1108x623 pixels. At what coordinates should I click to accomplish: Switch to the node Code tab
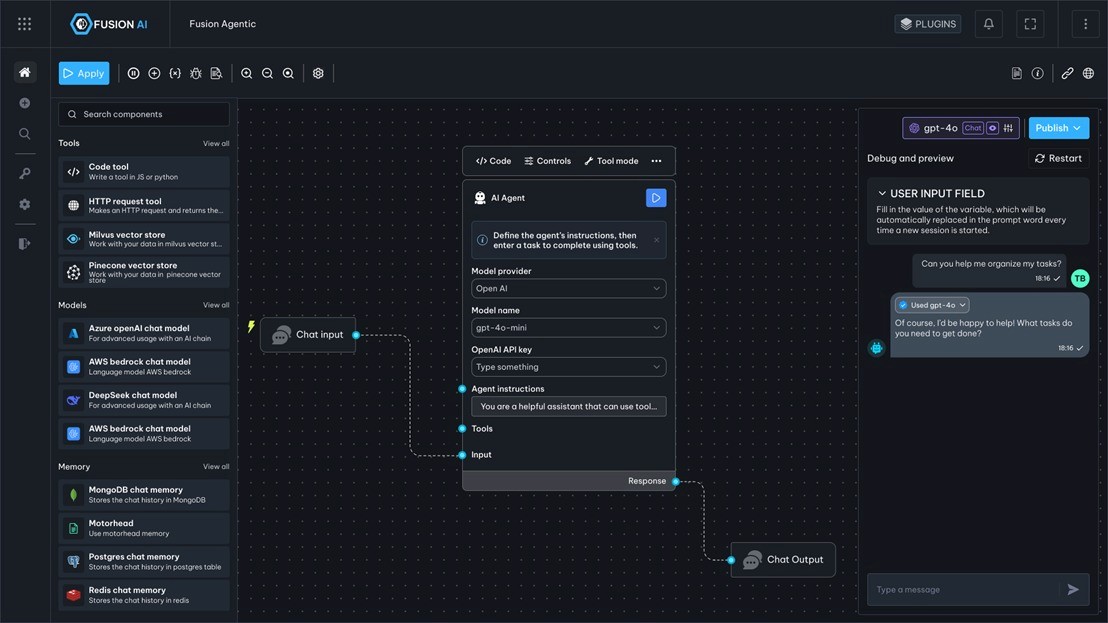[x=493, y=161]
